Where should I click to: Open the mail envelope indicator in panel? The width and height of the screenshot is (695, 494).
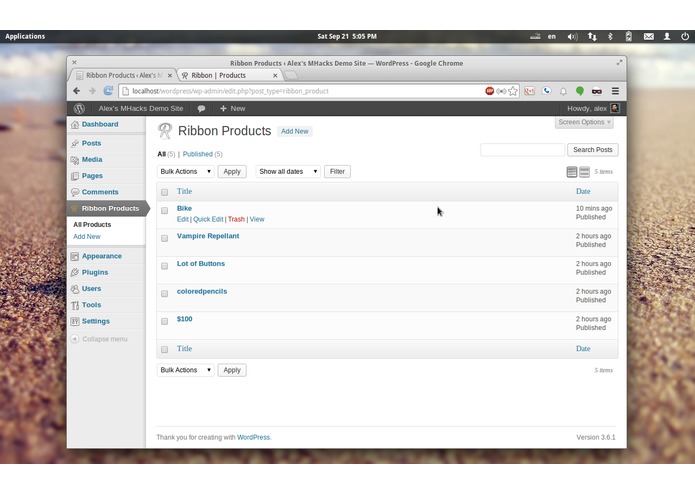(x=648, y=36)
